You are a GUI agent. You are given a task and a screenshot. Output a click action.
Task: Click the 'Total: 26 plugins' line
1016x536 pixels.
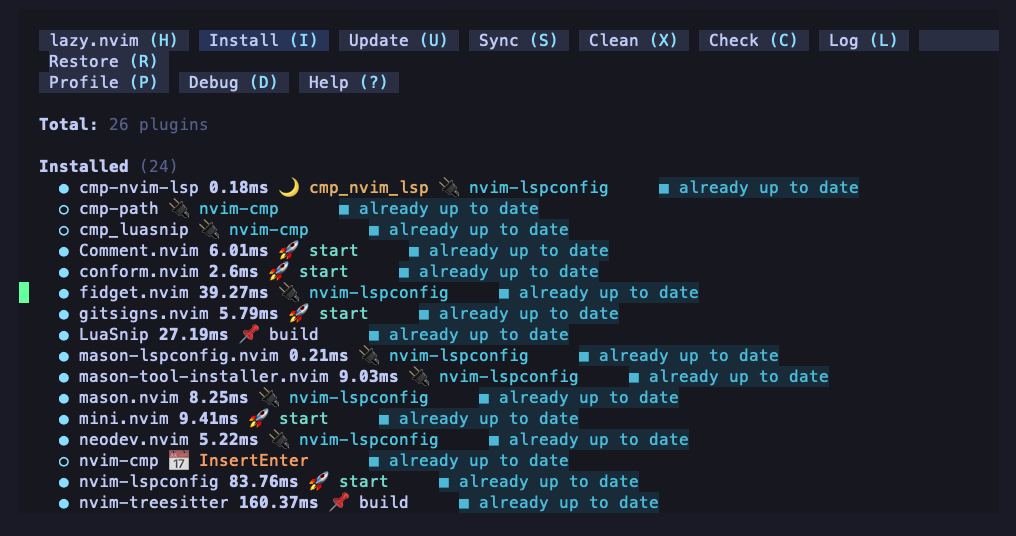click(x=124, y=124)
